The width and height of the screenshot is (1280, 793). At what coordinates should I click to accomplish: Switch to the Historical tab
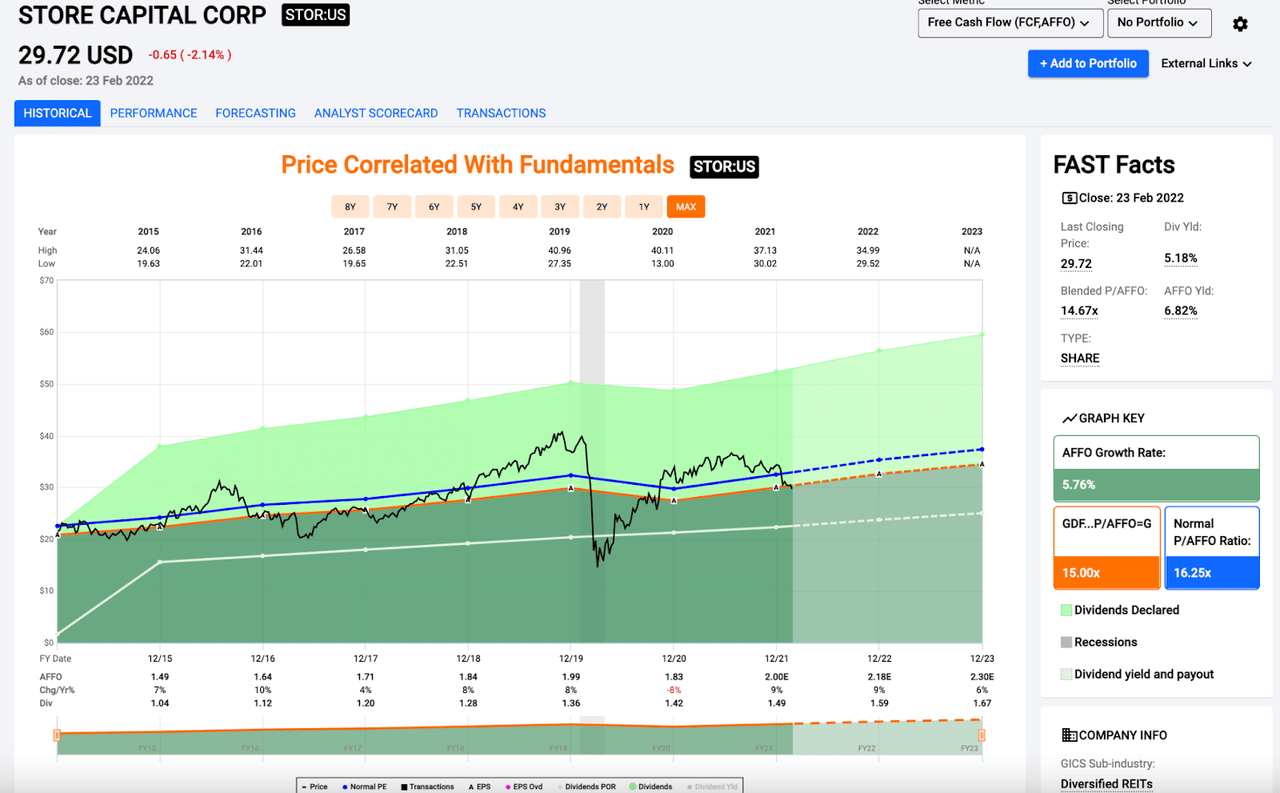(x=57, y=113)
